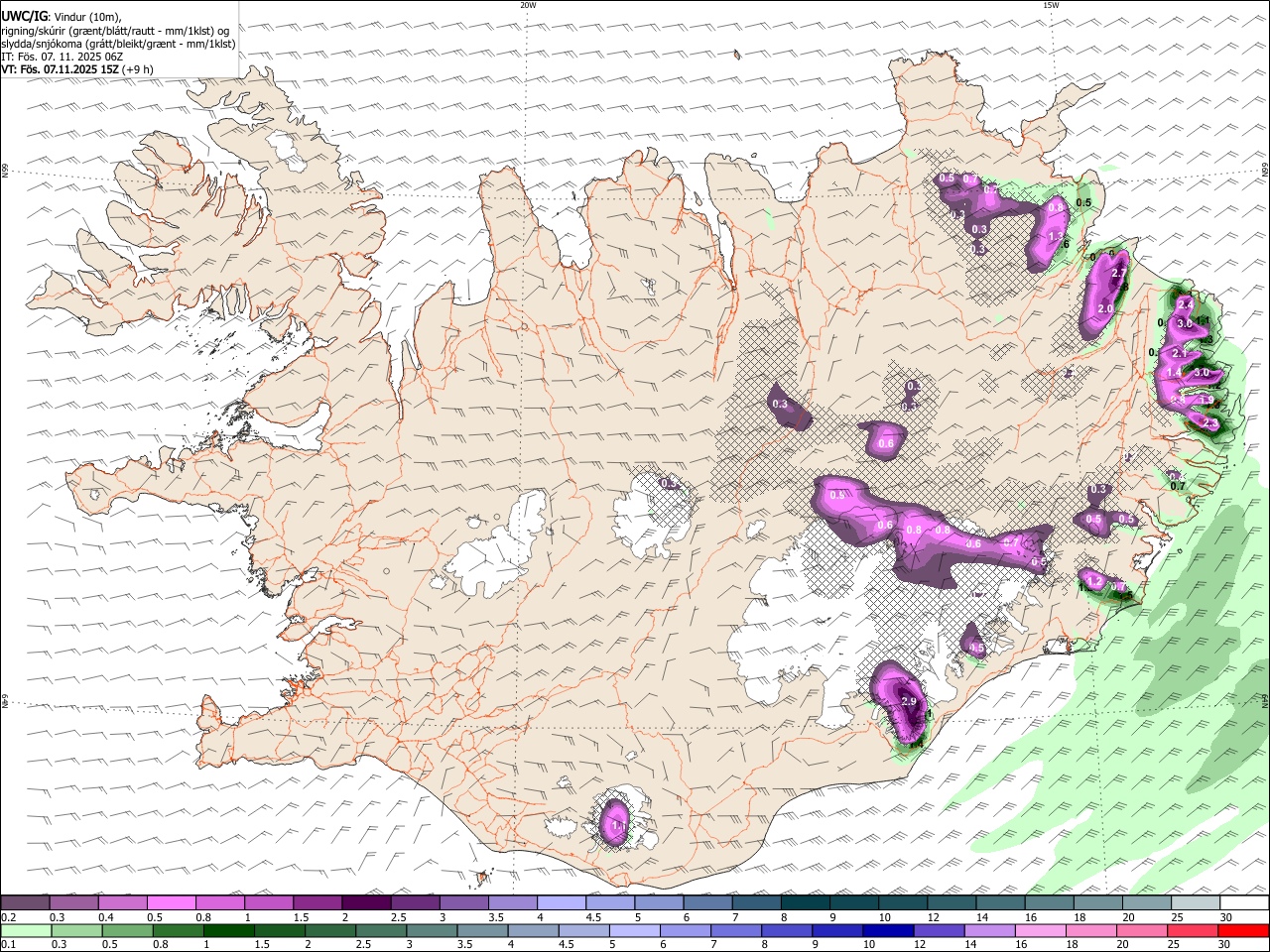This screenshot has width=1270, height=952.
Task: Click the 2.9 snowfall value in the southeast
Action: 909,701
